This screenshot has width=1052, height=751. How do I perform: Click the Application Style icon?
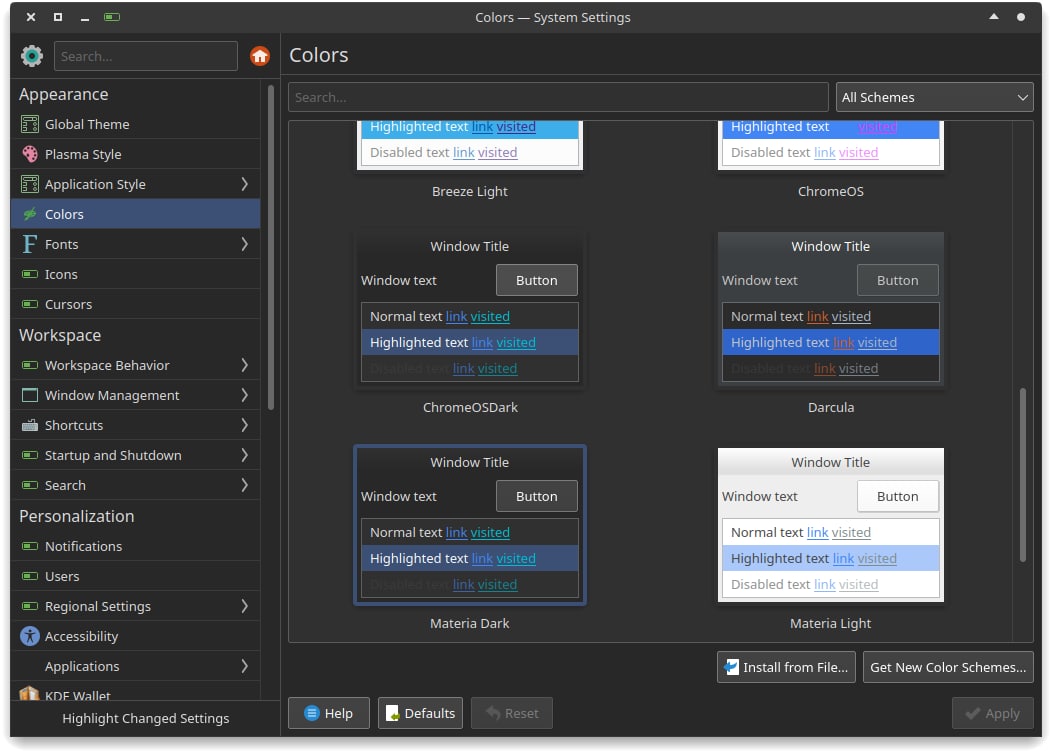tap(30, 184)
